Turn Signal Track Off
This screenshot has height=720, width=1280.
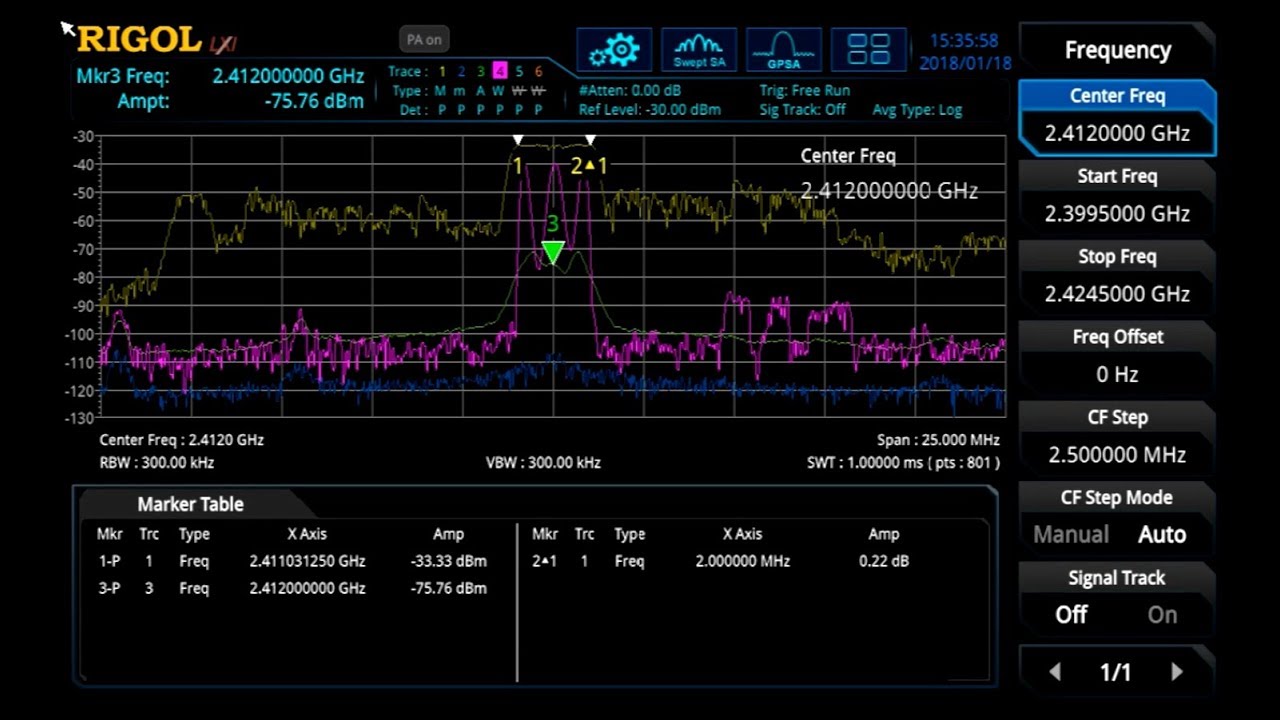click(x=1071, y=615)
